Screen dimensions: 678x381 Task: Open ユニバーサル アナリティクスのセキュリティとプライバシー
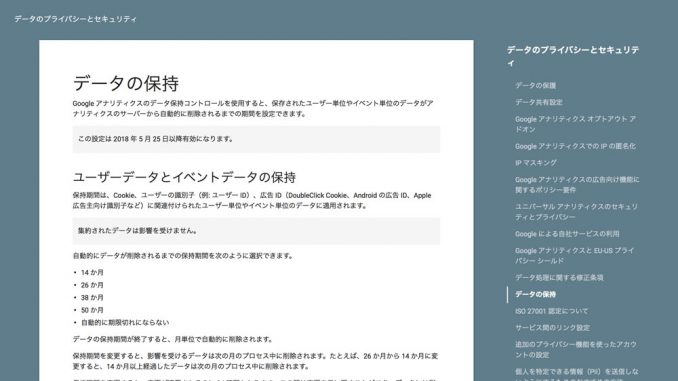[576, 212]
